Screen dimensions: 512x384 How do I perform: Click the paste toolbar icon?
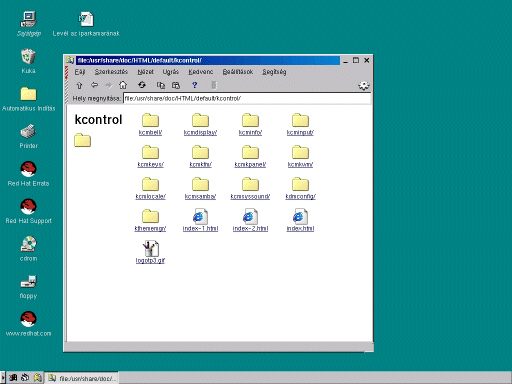tap(176, 85)
